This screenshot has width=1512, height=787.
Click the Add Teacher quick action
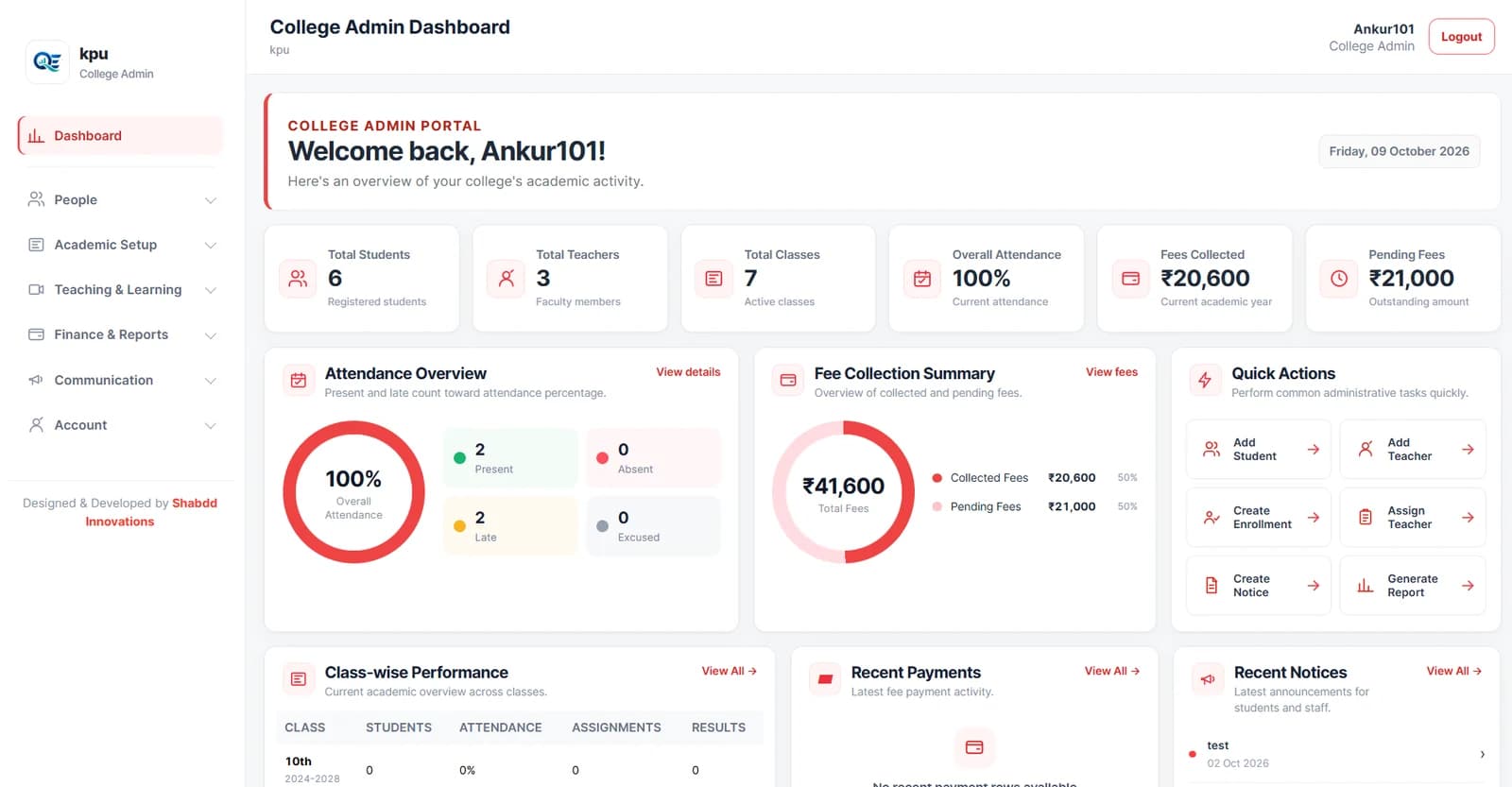point(1413,450)
